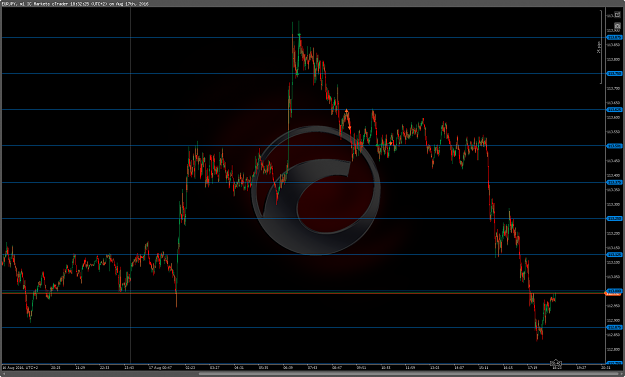
Task: Click the chart window icon above the camera
Action: point(617,15)
